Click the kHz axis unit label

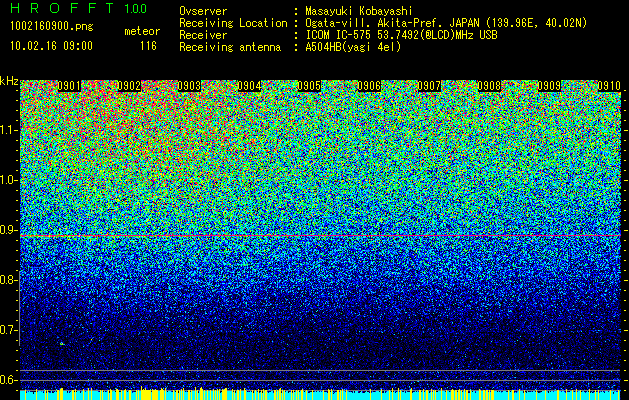pos(9,81)
